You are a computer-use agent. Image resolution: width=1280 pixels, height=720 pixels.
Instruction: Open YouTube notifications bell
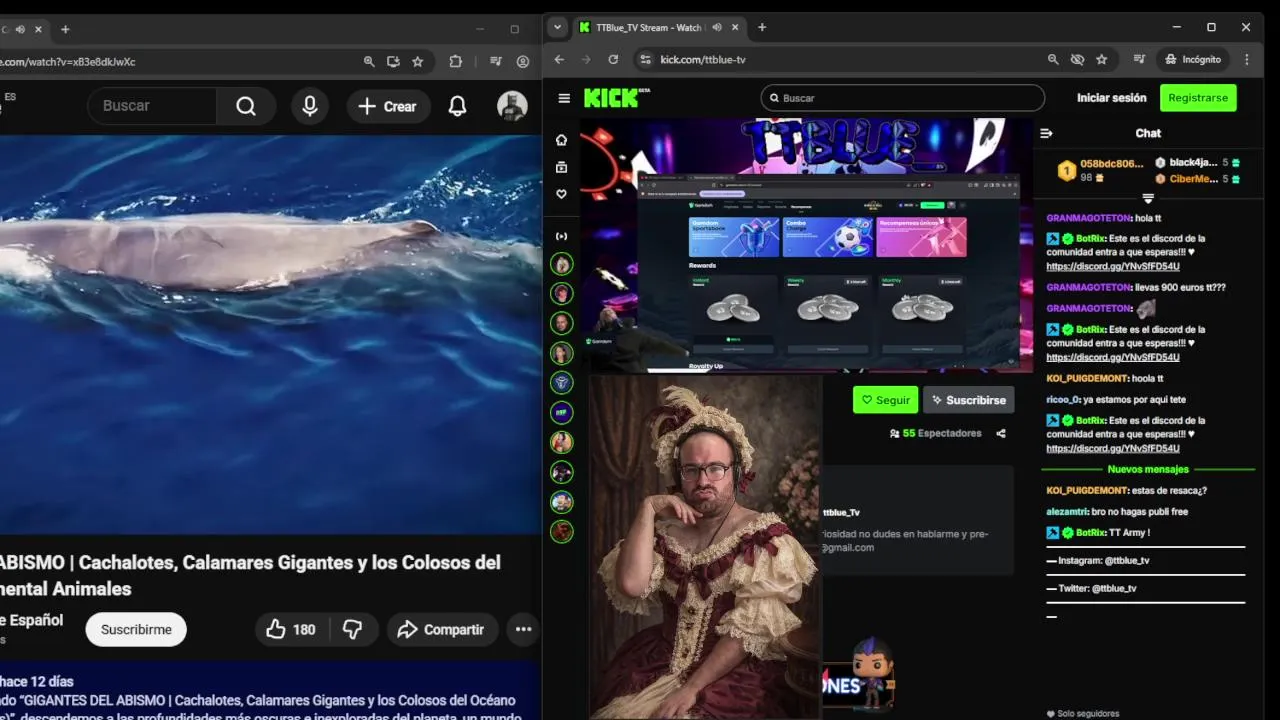point(457,106)
